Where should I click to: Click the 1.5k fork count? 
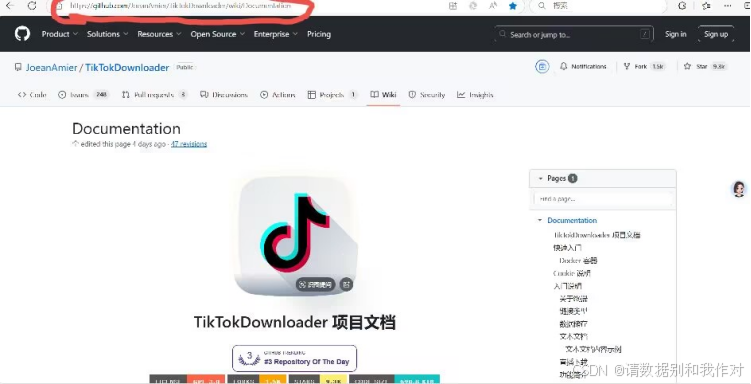pos(657,67)
